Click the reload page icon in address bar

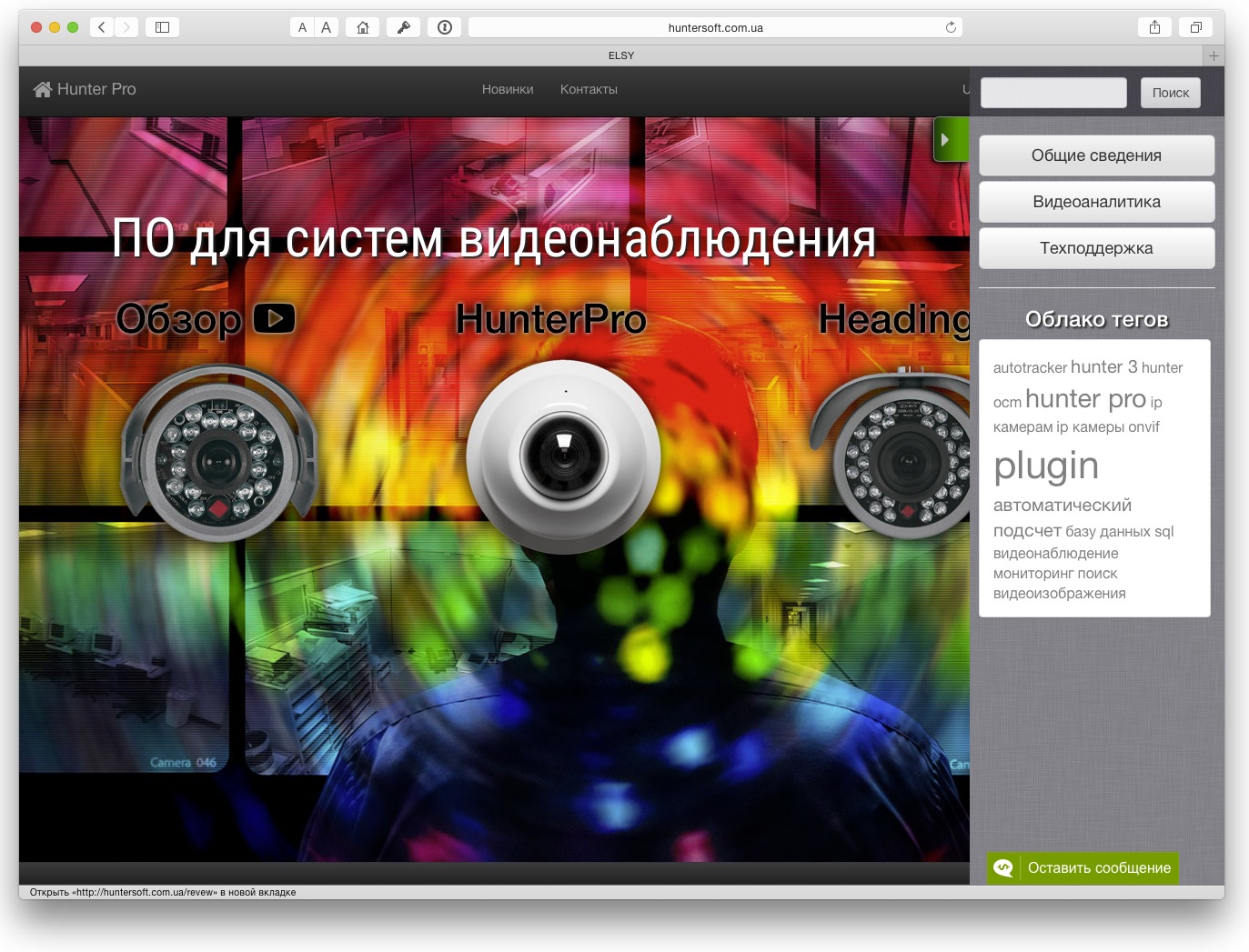(951, 27)
